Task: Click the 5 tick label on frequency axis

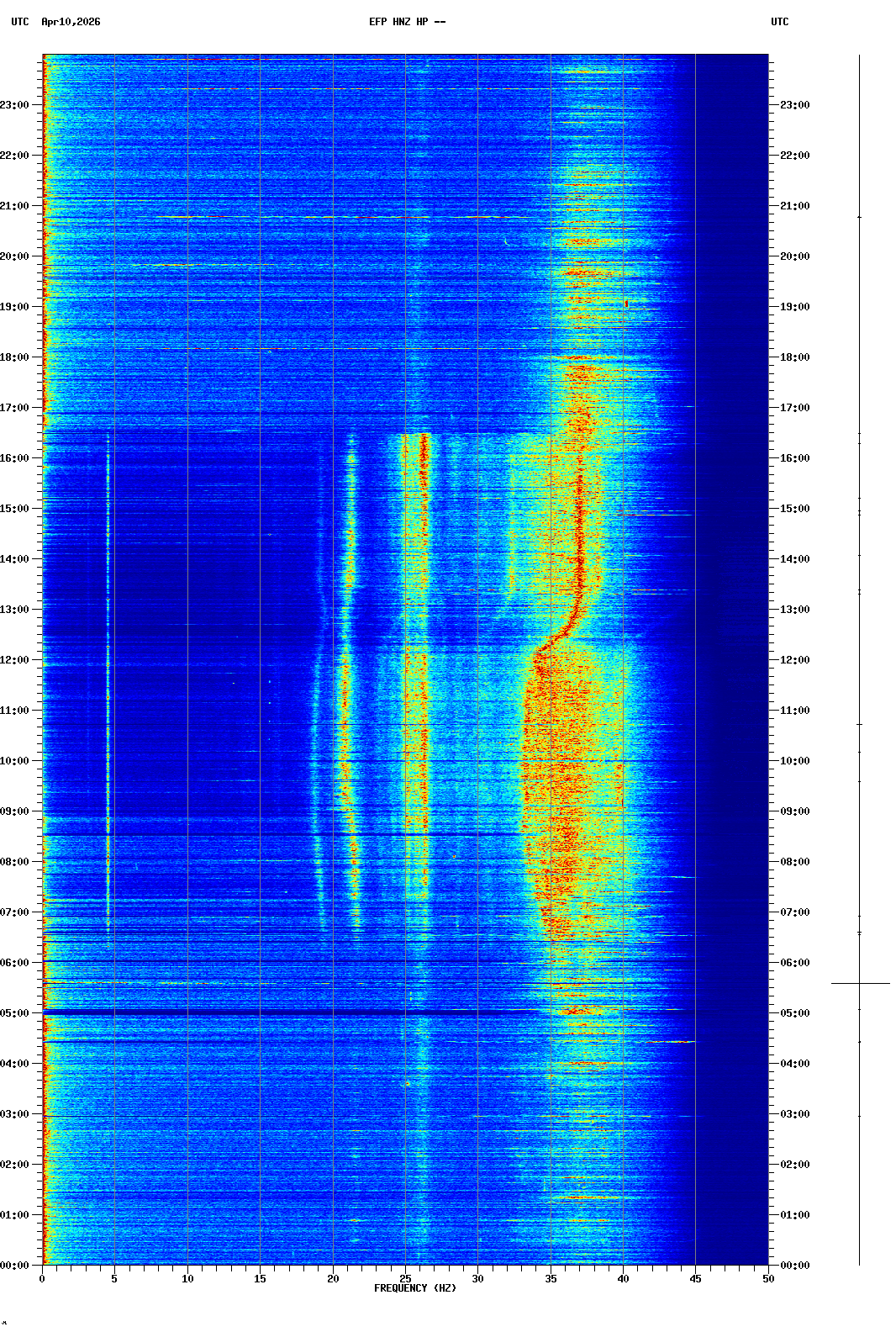Action: click(114, 1279)
